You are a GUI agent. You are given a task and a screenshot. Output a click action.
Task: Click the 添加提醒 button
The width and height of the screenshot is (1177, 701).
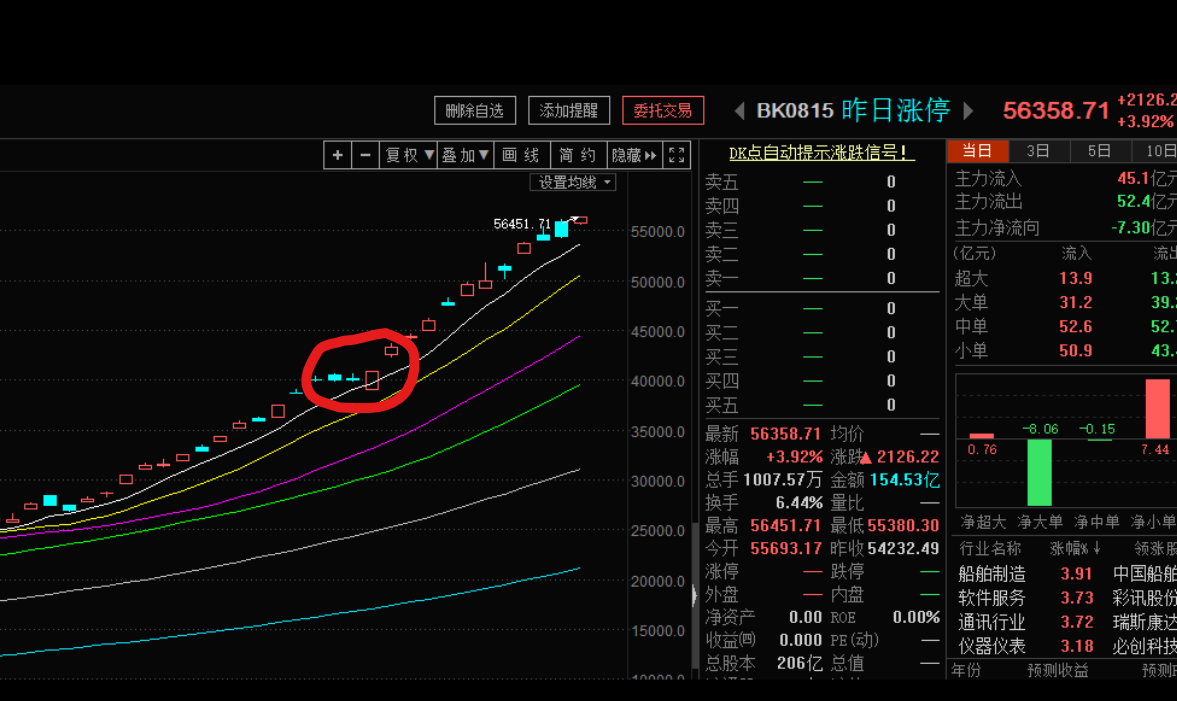pyautogui.click(x=569, y=110)
